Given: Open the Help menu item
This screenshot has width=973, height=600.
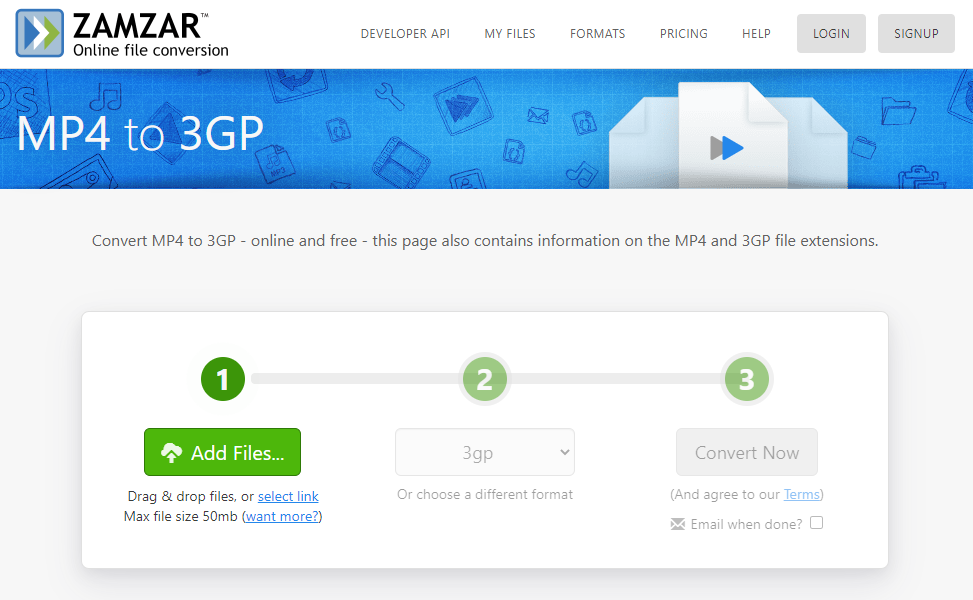Looking at the screenshot, I should pyautogui.click(x=756, y=34).
